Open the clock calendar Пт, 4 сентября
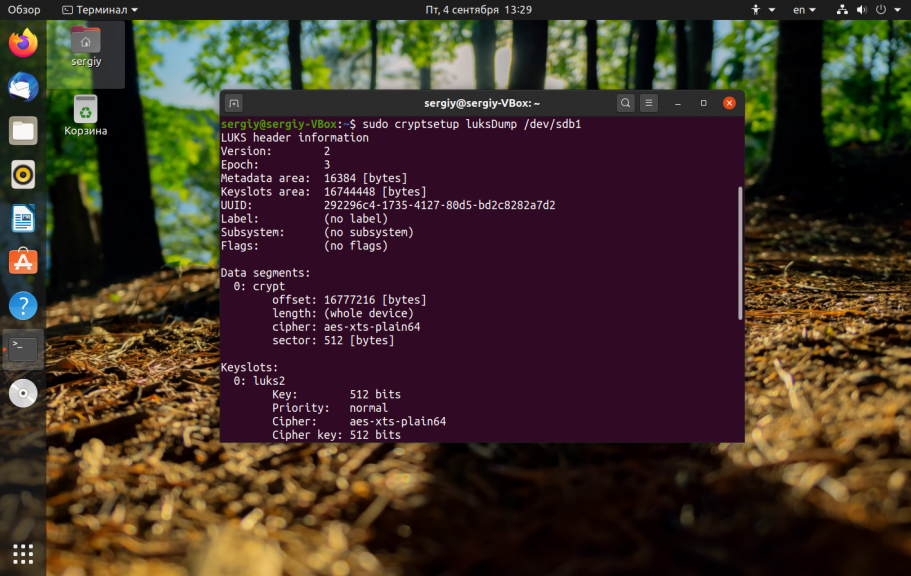This screenshot has width=911, height=576. 478,10
